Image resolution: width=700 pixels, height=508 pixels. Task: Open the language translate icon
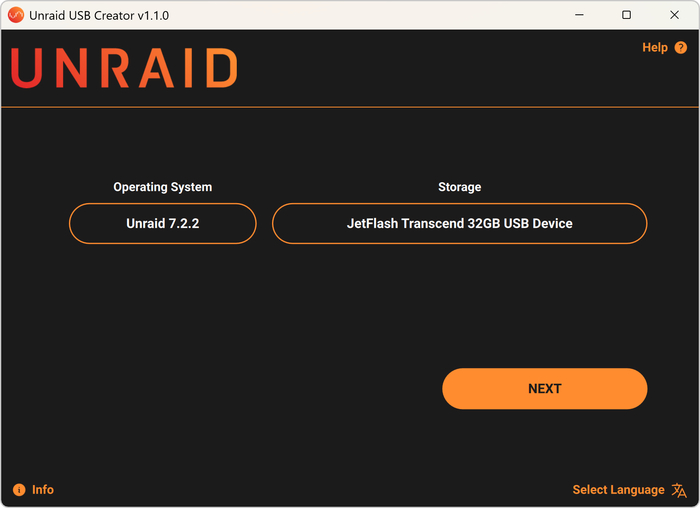point(679,490)
